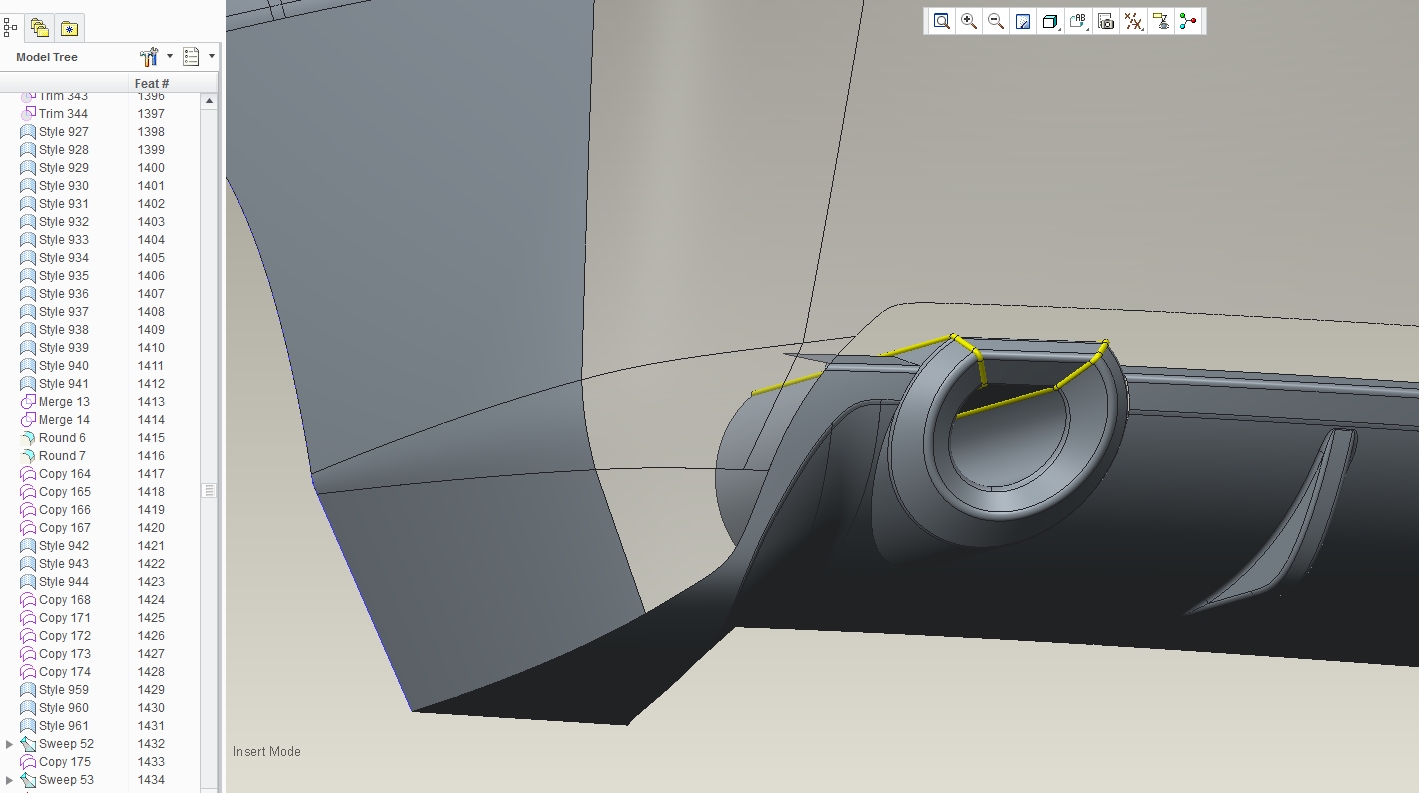Open the Datum Display Filters menu

click(1133, 21)
